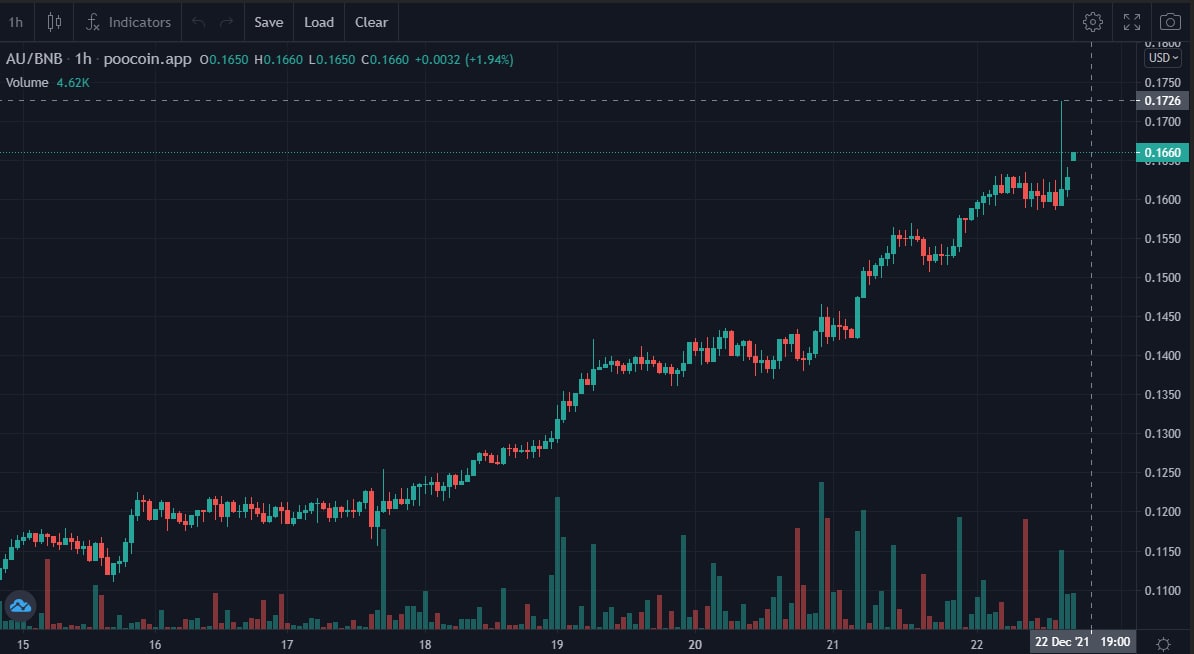Click the 22 Dec '21 19:00 time label
Screen dimensions: 1194x654
click(x=1086, y=642)
